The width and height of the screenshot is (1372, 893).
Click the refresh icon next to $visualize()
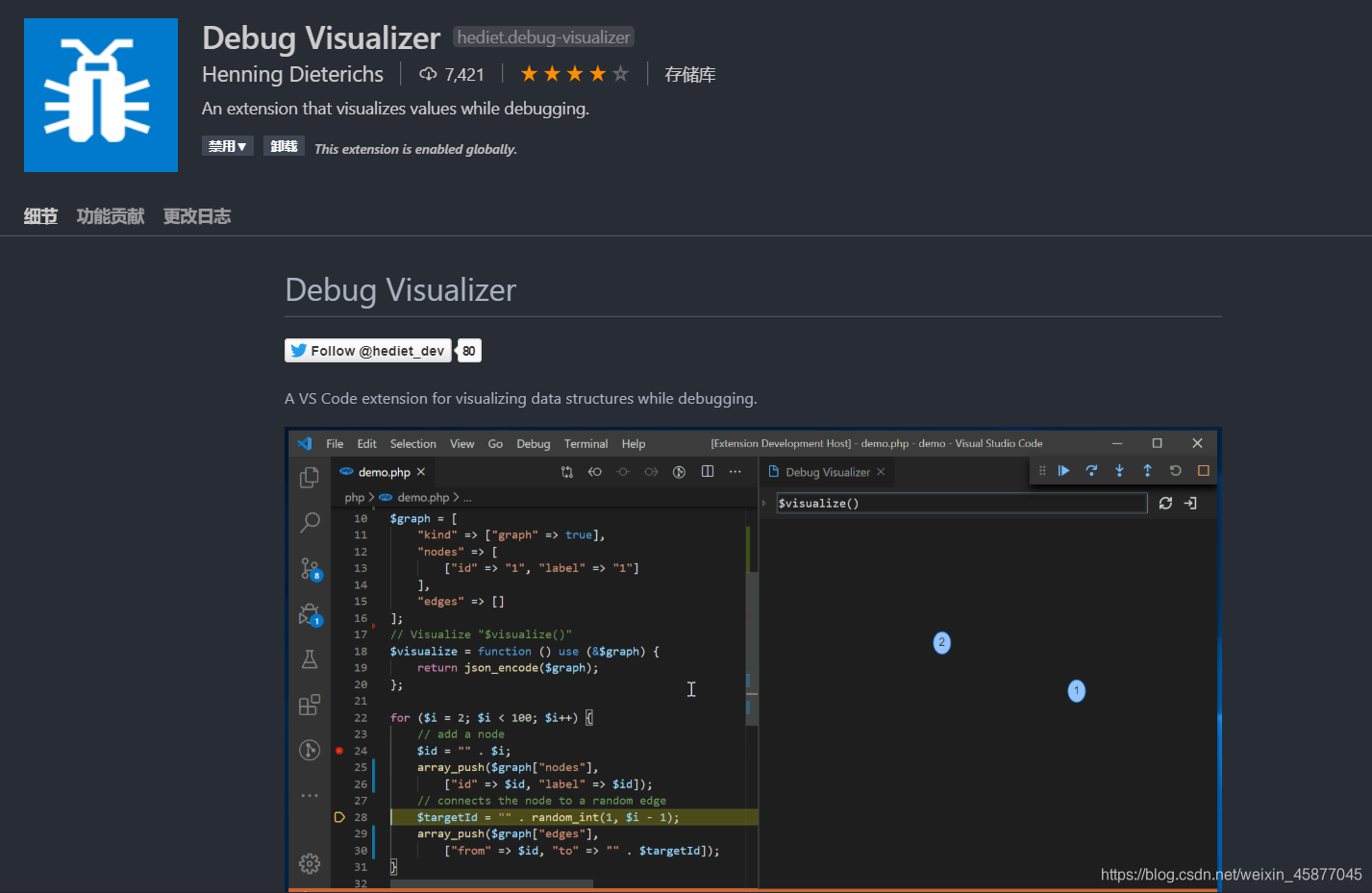coord(1165,502)
